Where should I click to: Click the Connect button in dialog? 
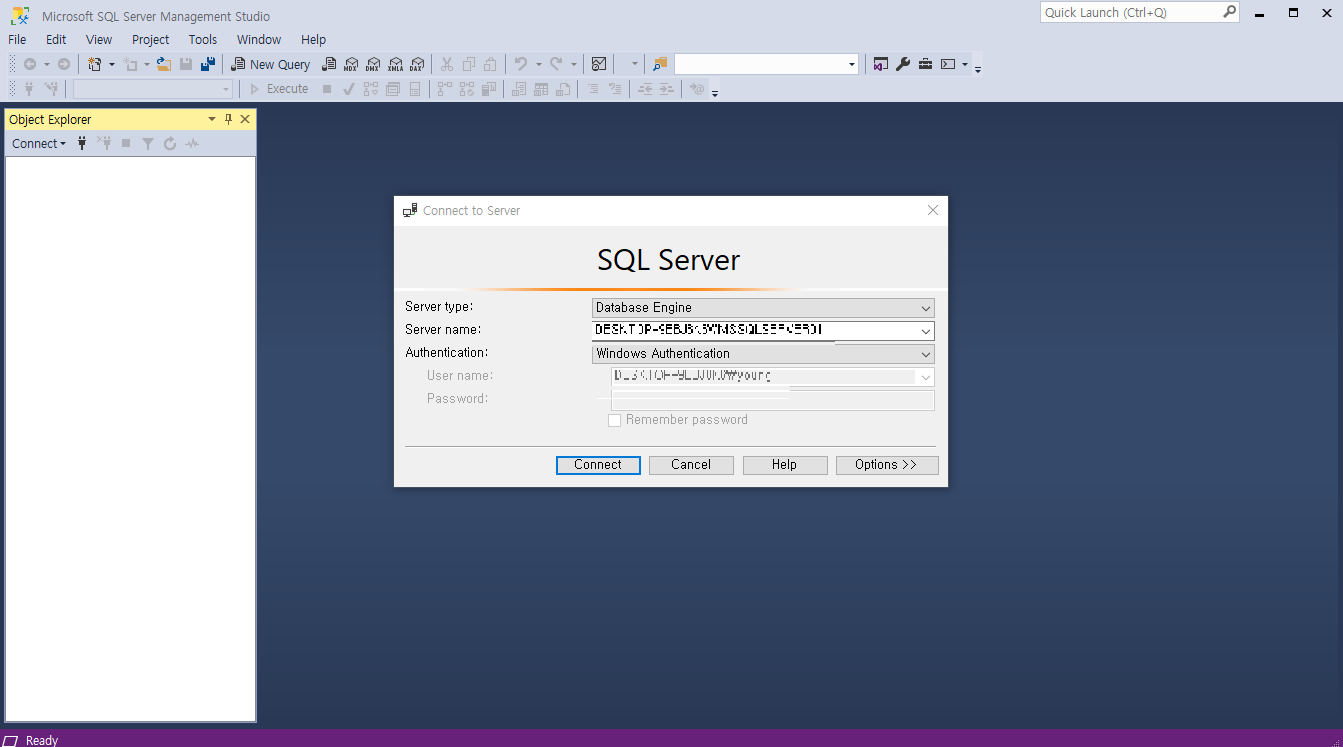tap(598, 465)
